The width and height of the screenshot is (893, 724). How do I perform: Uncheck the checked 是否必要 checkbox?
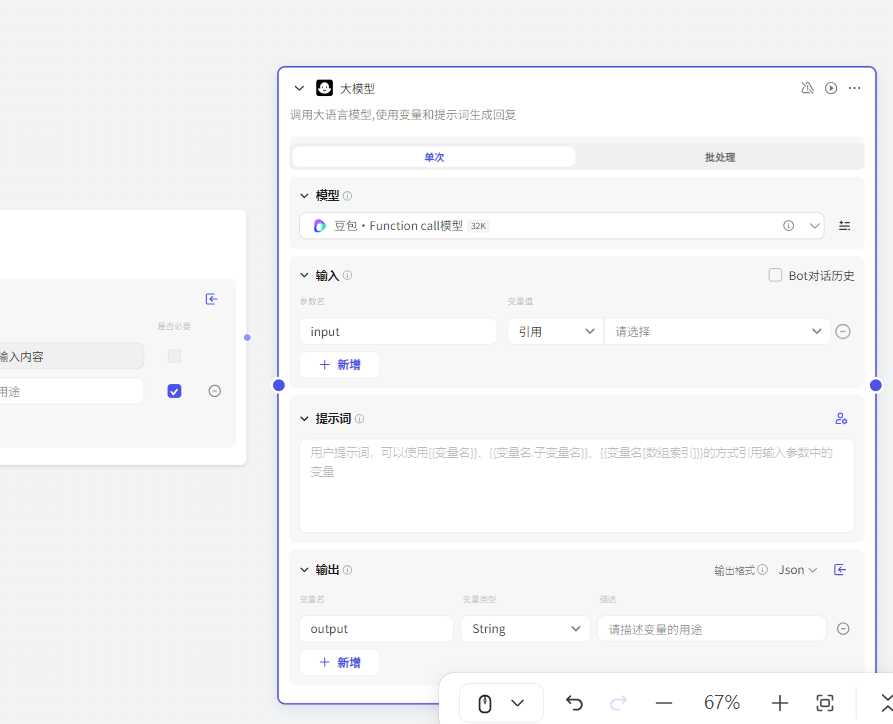pos(174,391)
